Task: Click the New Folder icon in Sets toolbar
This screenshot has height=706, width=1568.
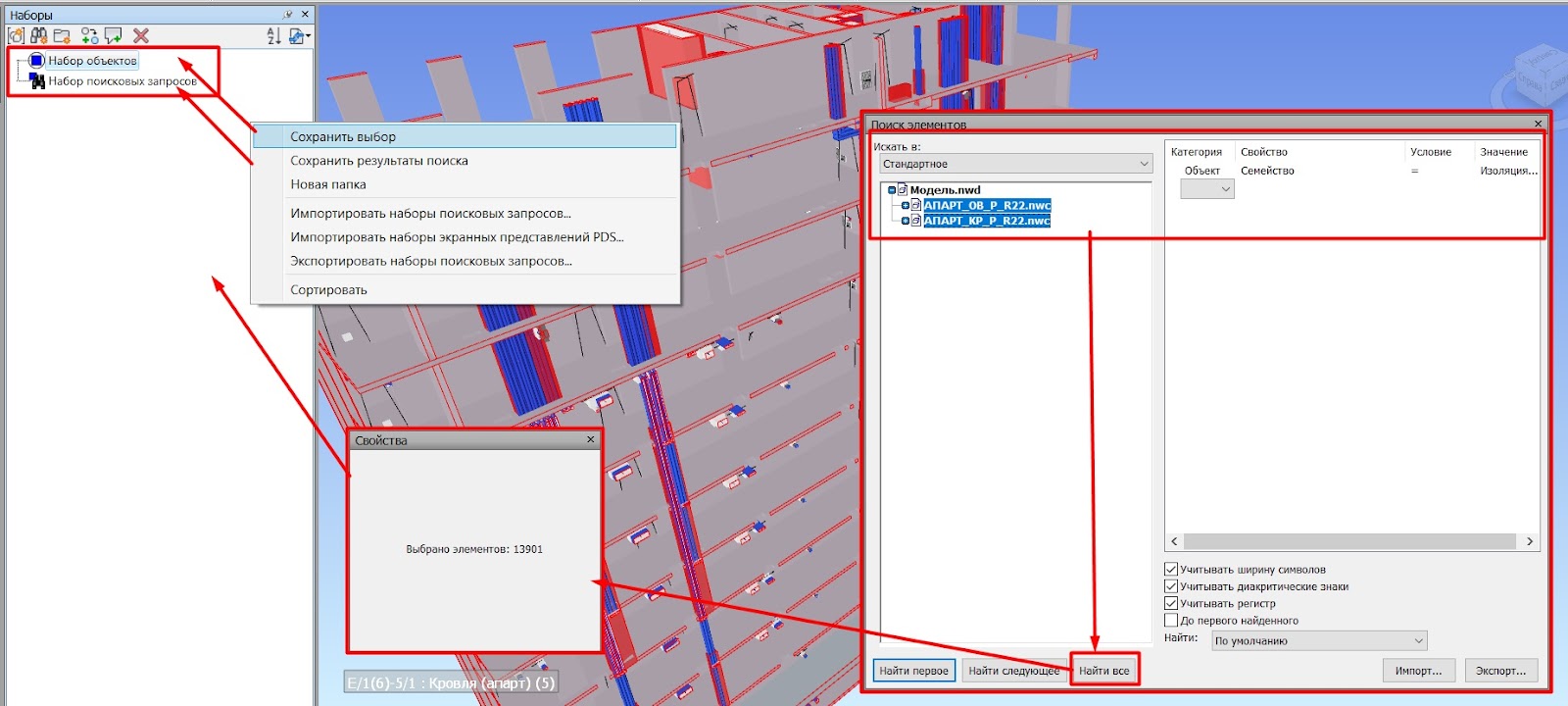Action: click(x=62, y=36)
